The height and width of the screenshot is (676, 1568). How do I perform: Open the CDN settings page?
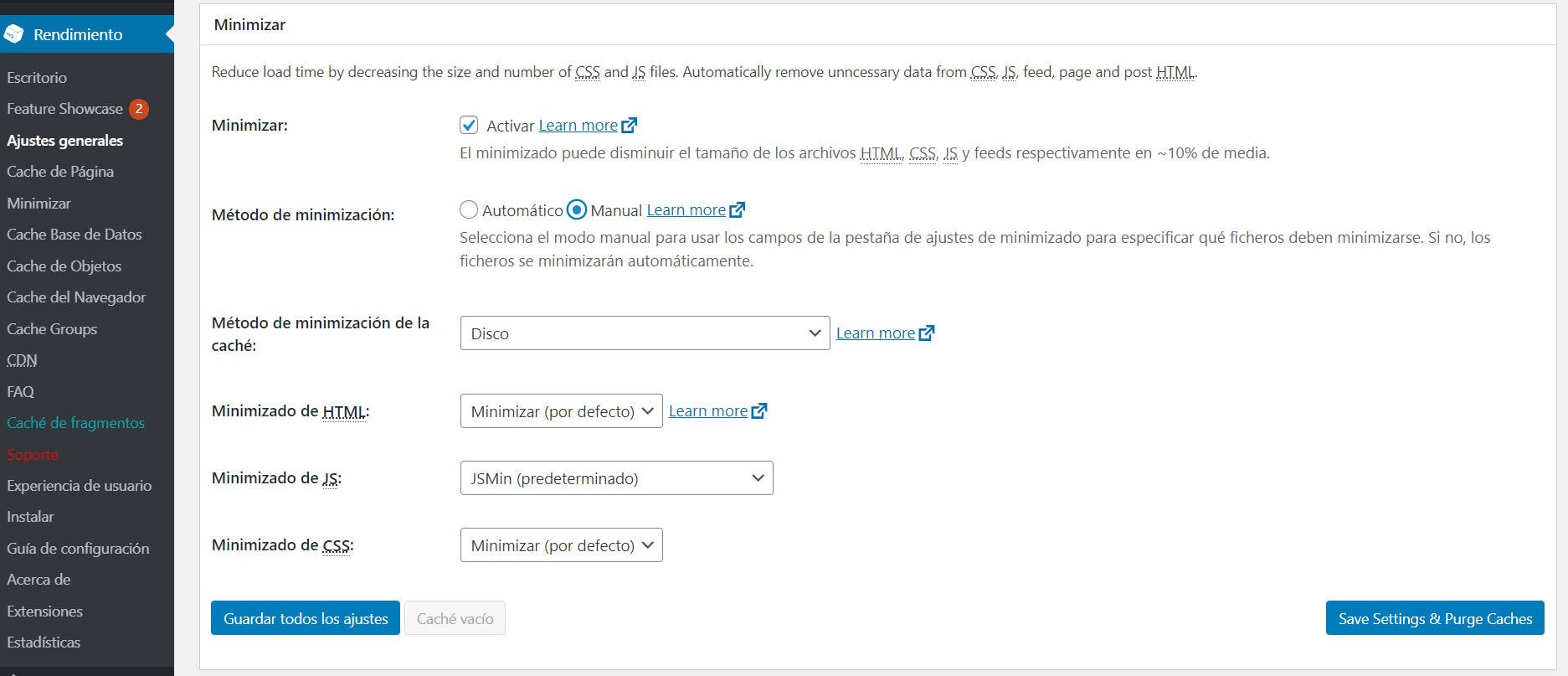point(21,359)
